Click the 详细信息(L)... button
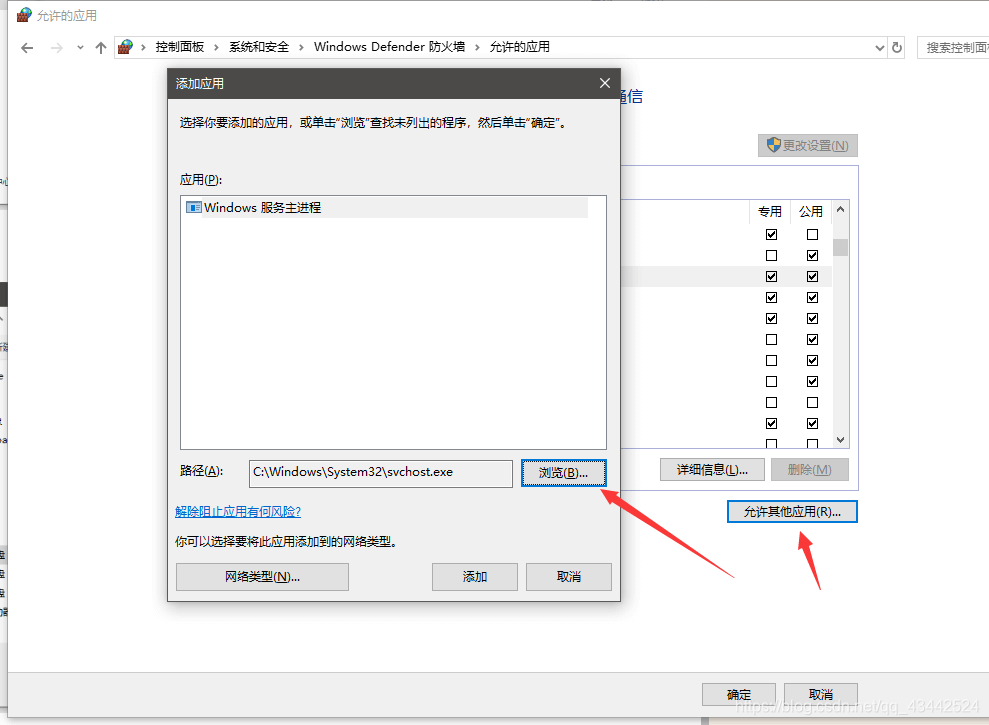Image resolution: width=989 pixels, height=725 pixels. (x=712, y=469)
